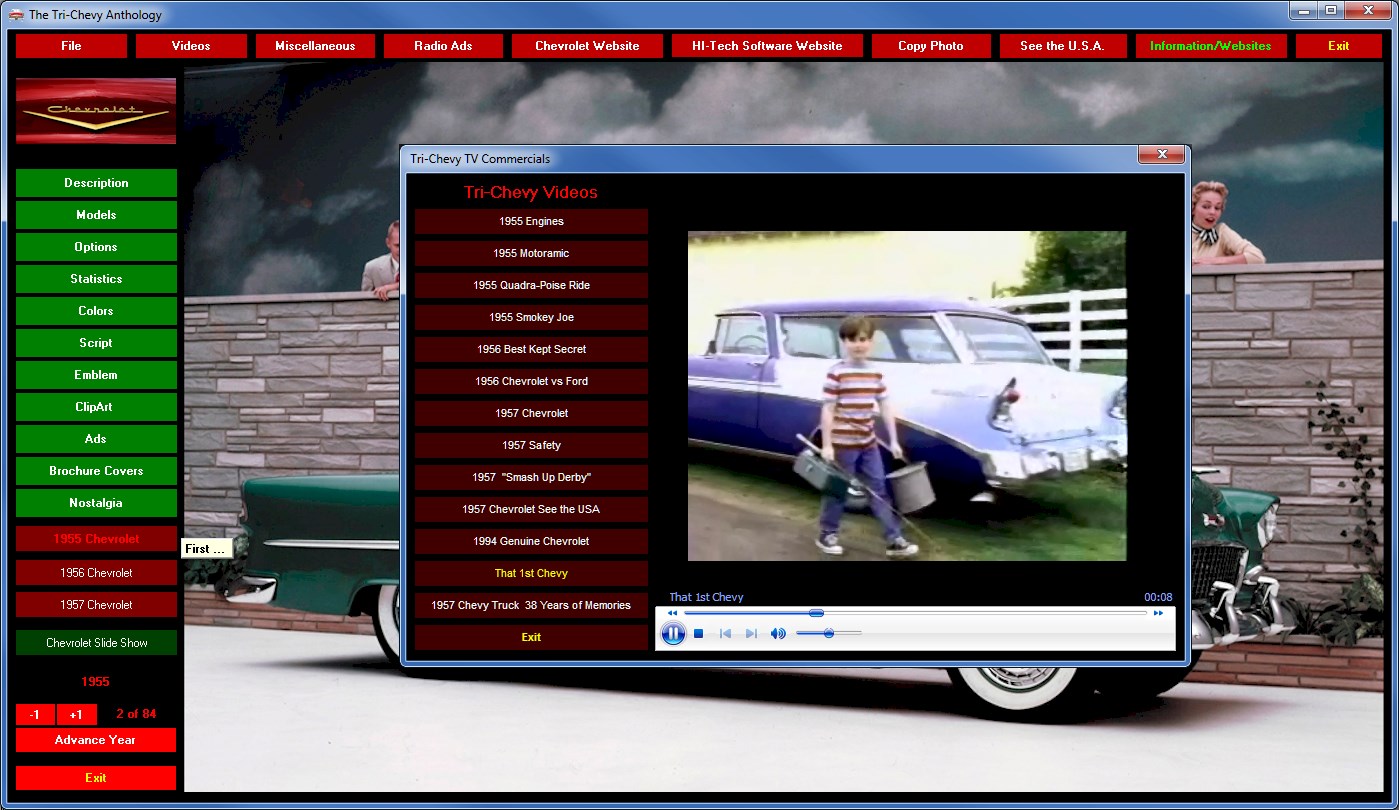Play the 1956 Best Kept Secret video

tap(531, 350)
